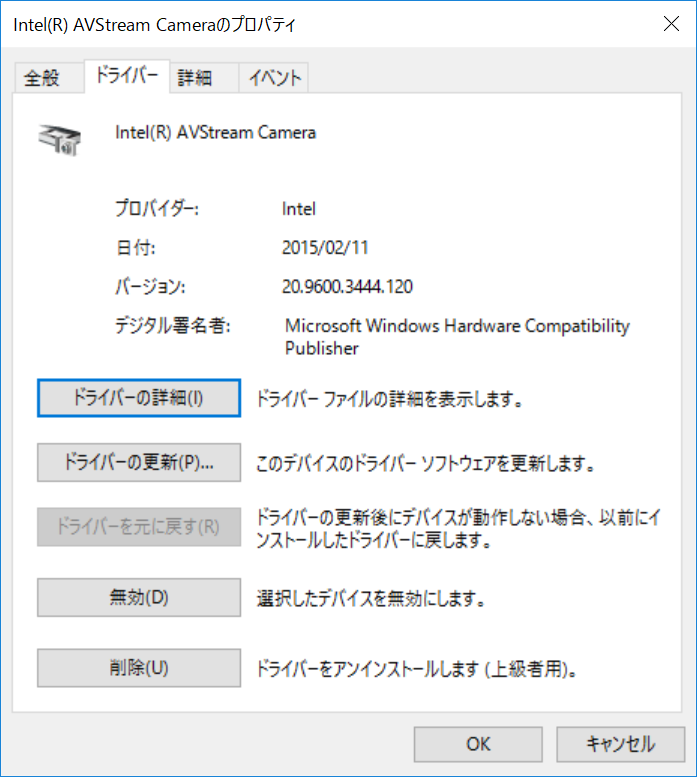Click device name Intel(R) AVStream Camera text
The height and width of the screenshot is (777, 697).
pos(215,133)
